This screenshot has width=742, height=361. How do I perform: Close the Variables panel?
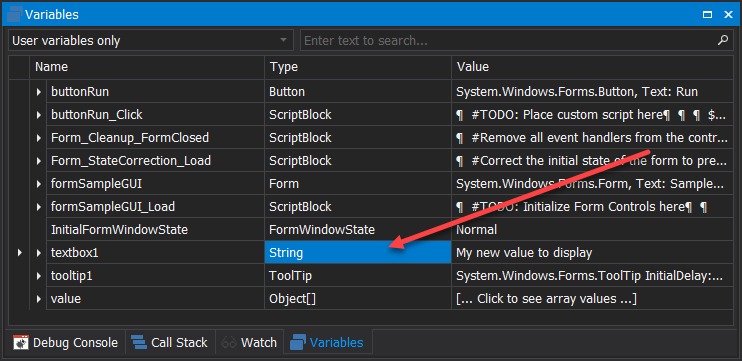tap(728, 15)
